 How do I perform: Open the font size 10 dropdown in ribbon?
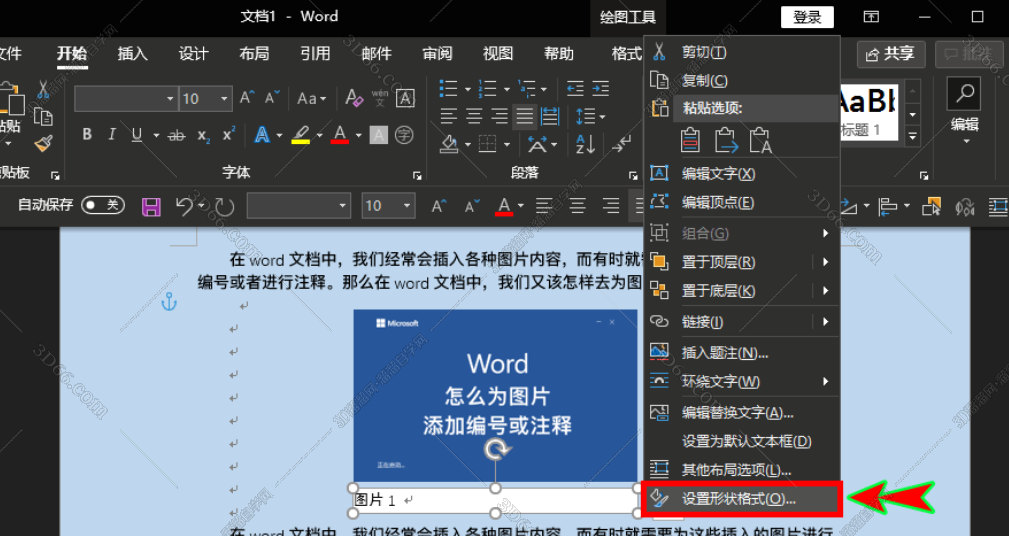click(x=224, y=98)
